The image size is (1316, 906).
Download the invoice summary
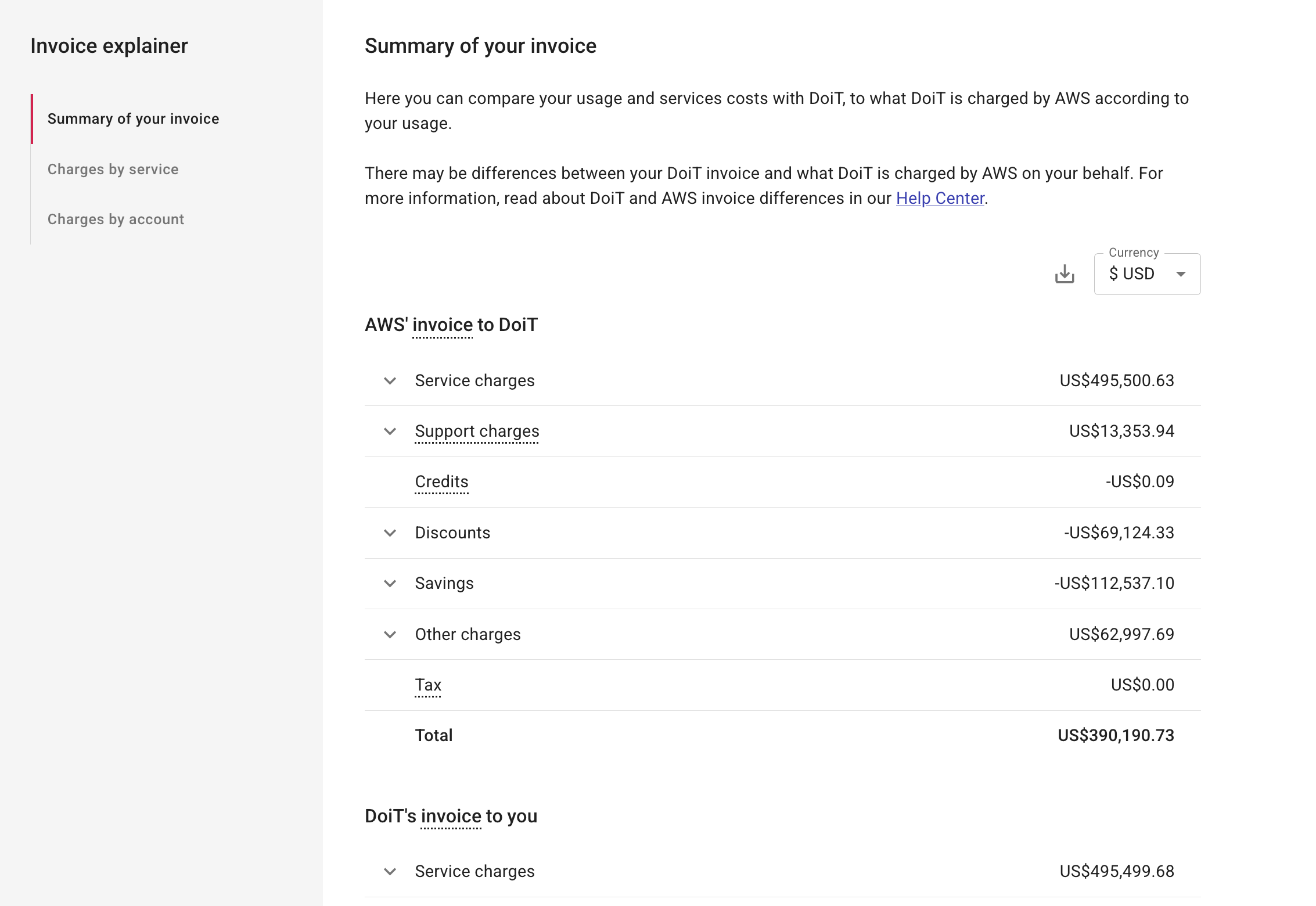pos(1065,274)
